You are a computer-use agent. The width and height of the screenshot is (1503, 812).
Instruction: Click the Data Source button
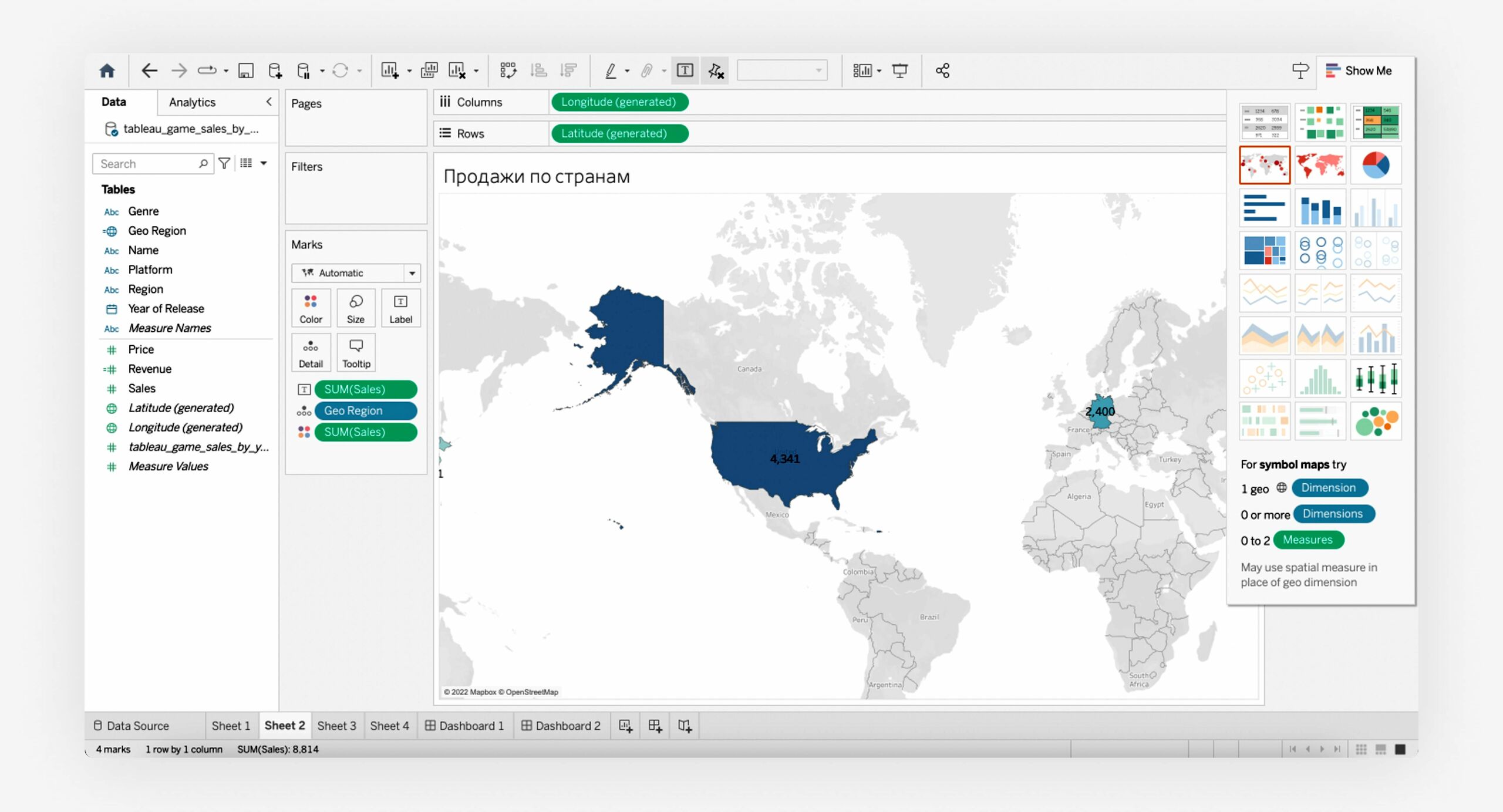pos(132,726)
